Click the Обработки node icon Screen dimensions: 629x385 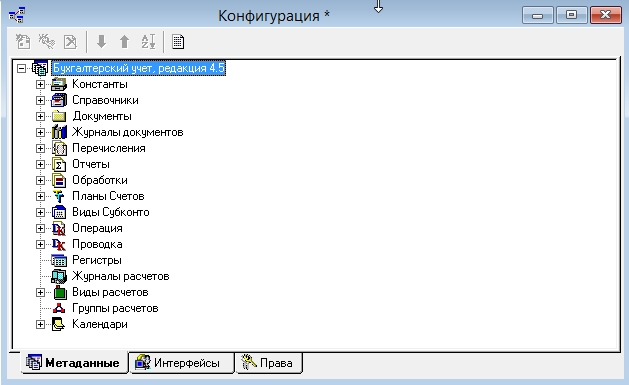point(59,180)
